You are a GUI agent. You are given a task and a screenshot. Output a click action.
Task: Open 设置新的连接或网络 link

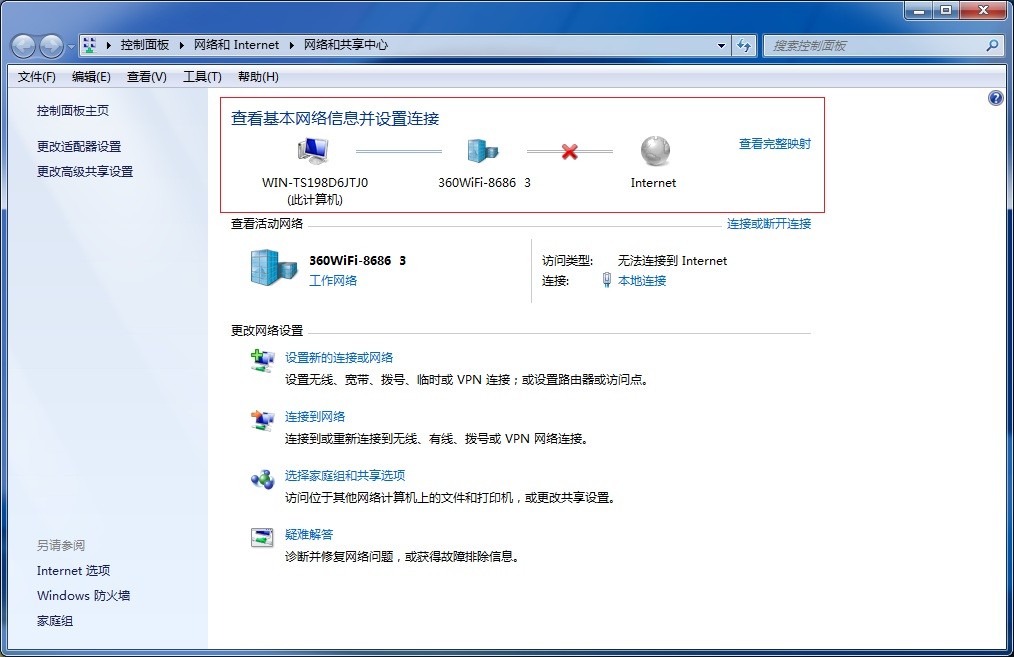[x=339, y=358]
